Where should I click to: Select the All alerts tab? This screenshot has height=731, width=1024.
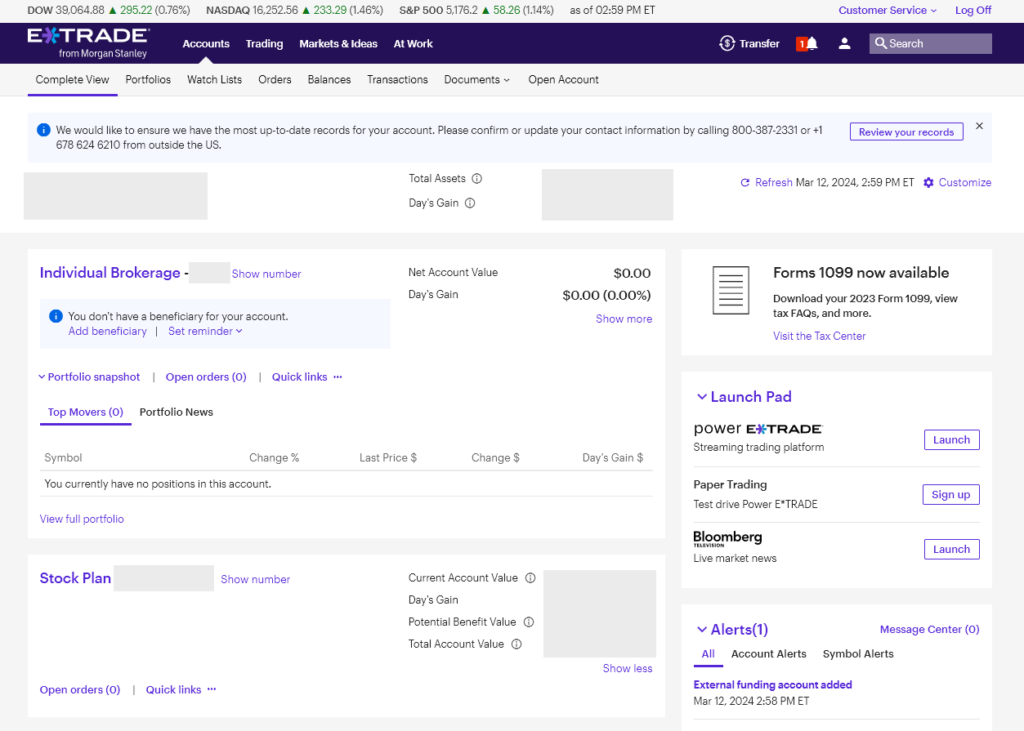(708, 654)
